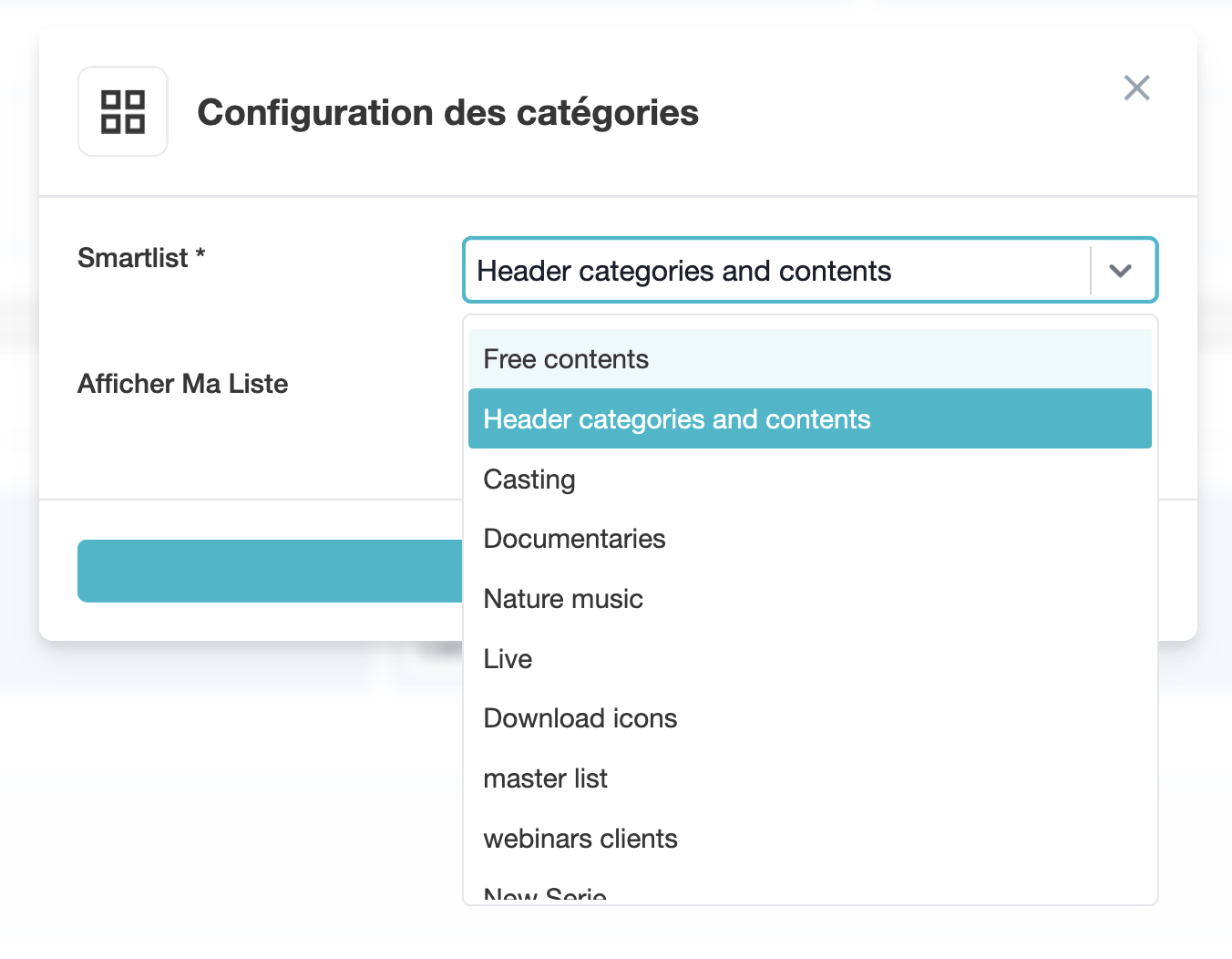This screenshot has width=1232, height=959.
Task: Click the "Afficher Ma Liste" label
Action: coord(183,384)
